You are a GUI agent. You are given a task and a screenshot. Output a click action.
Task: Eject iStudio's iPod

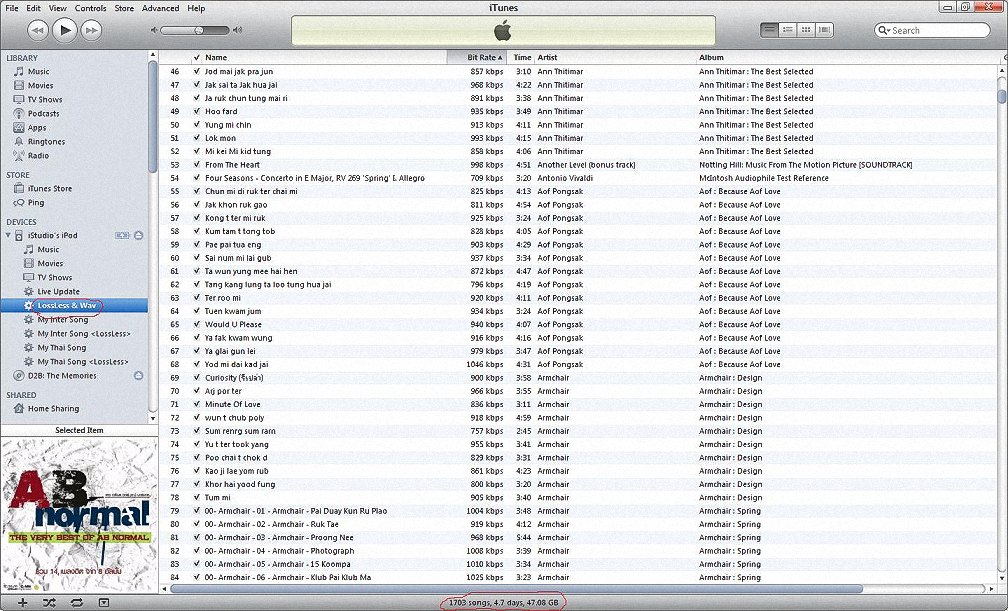(x=139, y=235)
